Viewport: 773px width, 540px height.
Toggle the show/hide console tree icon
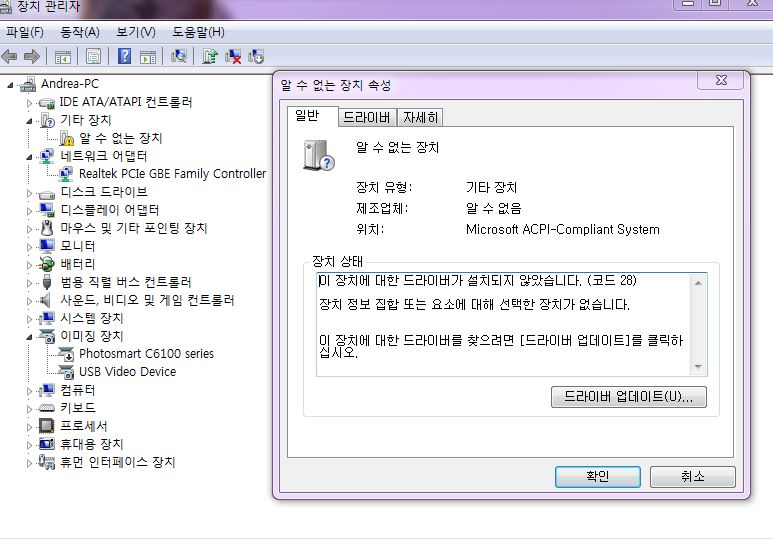(x=63, y=57)
